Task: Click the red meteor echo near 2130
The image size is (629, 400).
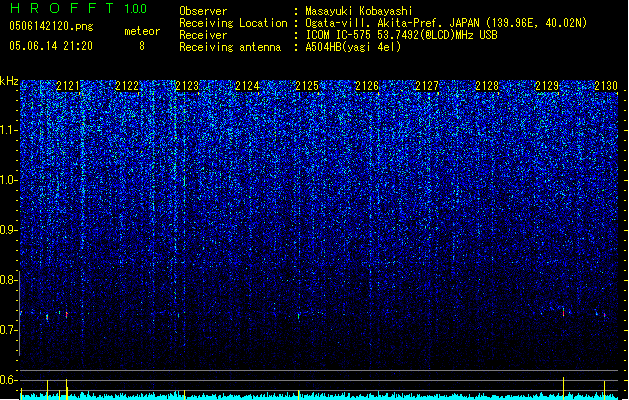Action: [605, 315]
